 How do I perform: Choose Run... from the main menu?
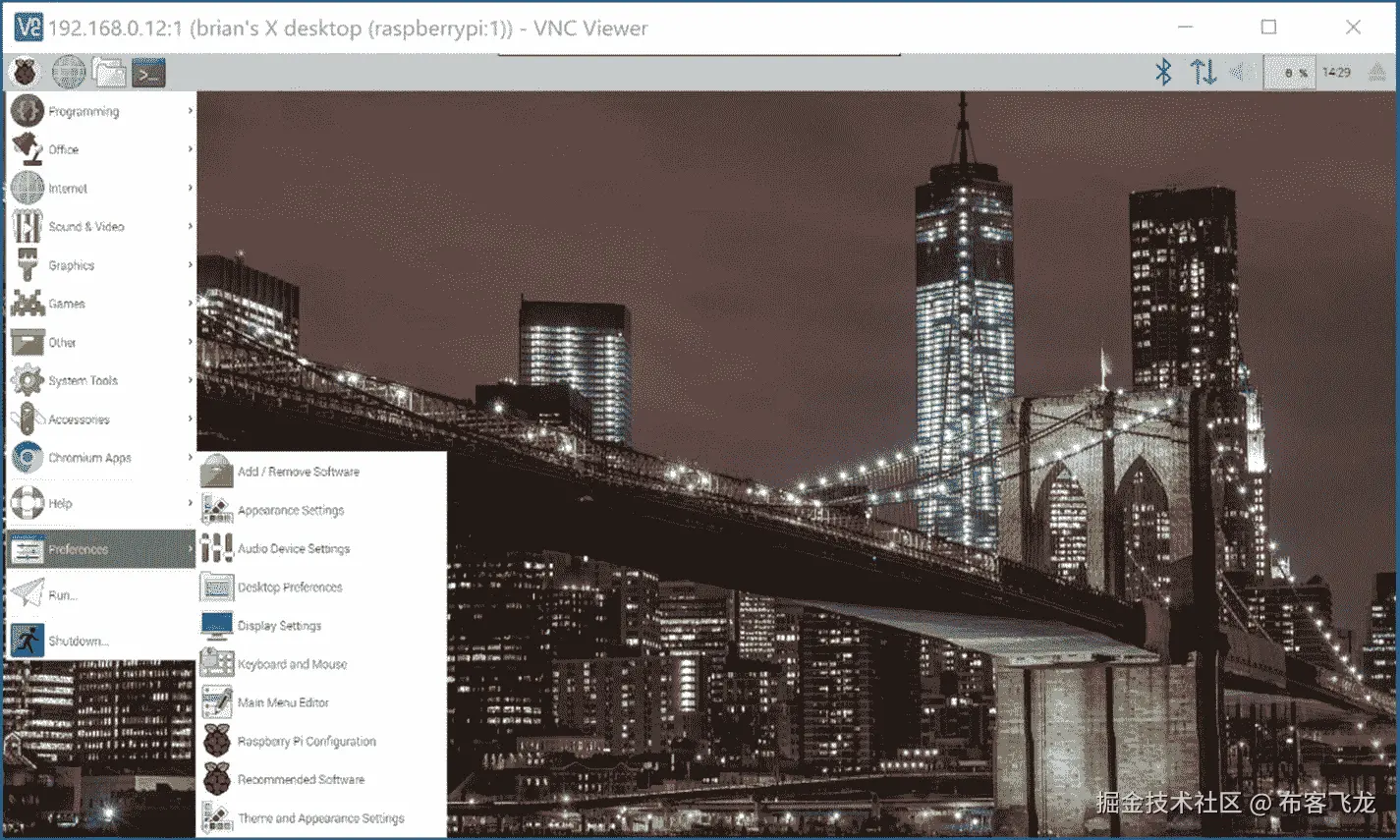tap(101, 594)
